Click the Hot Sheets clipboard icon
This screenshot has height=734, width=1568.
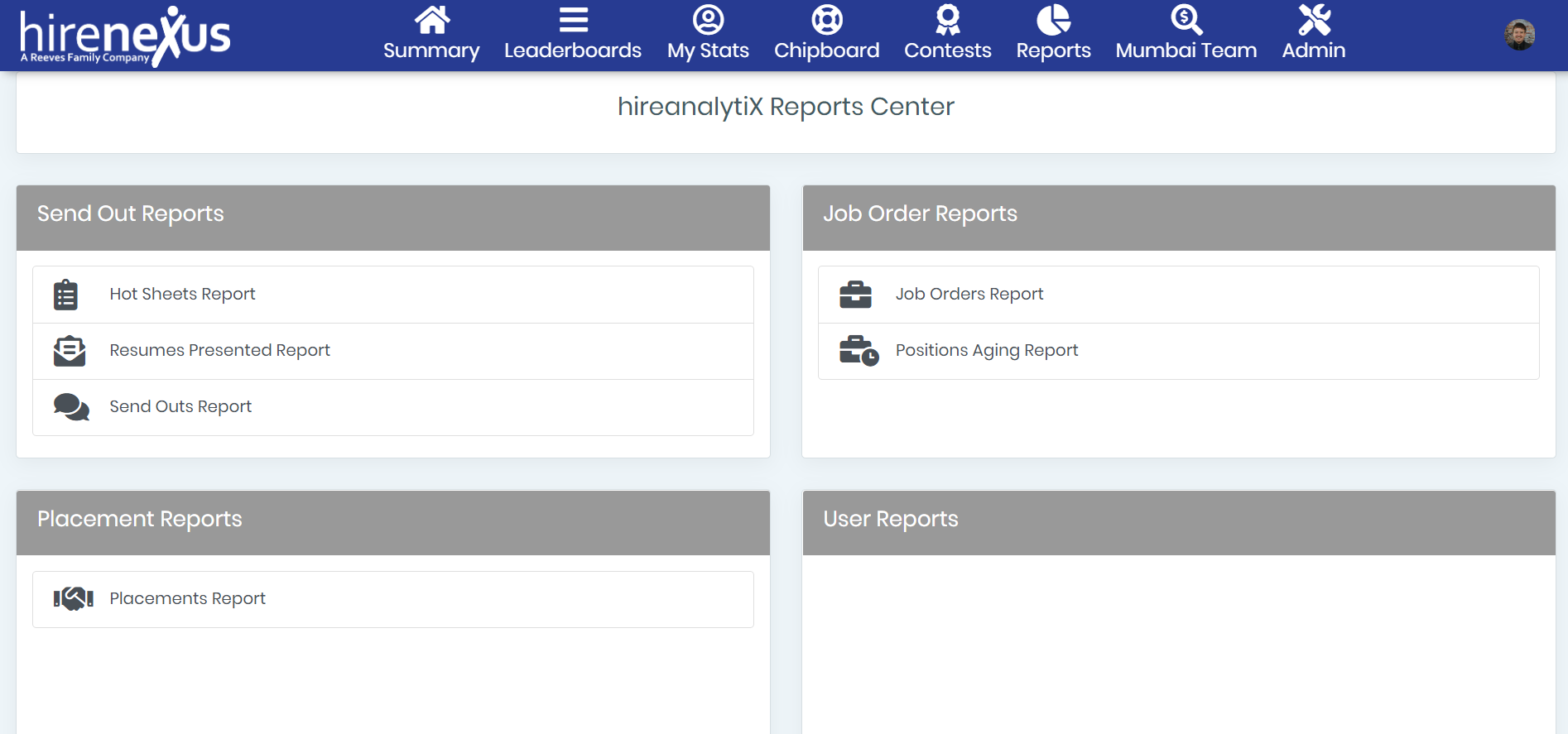pyautogui.click(x=65, y=295)
